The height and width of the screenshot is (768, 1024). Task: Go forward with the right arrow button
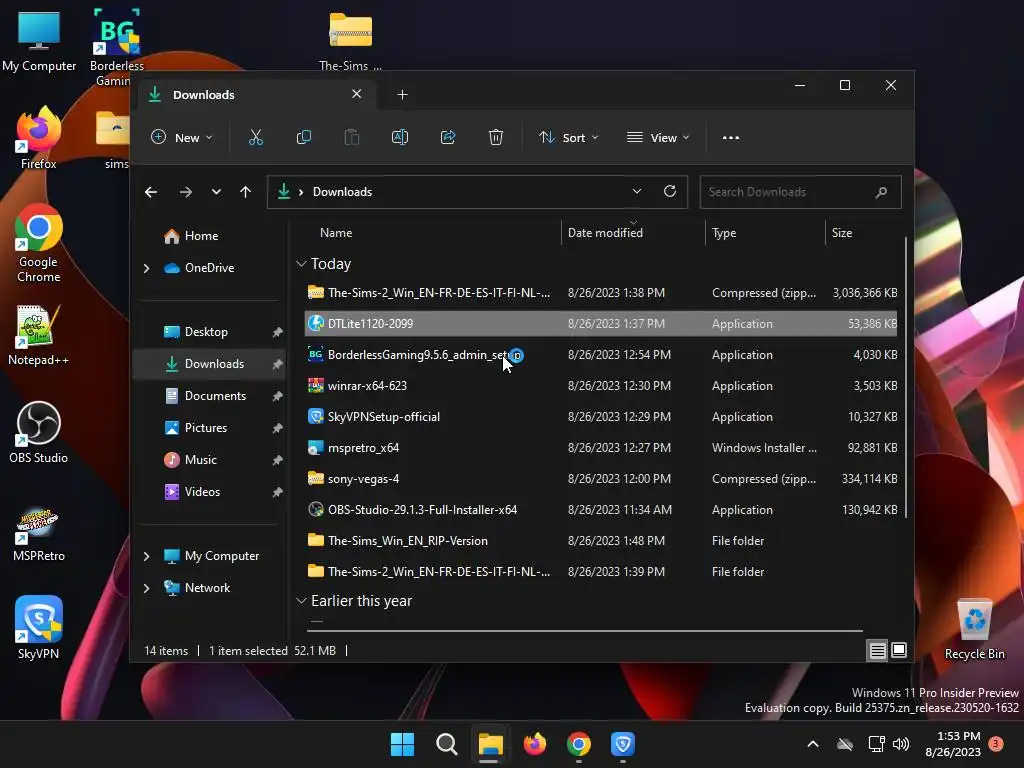(x=185, y=192)
